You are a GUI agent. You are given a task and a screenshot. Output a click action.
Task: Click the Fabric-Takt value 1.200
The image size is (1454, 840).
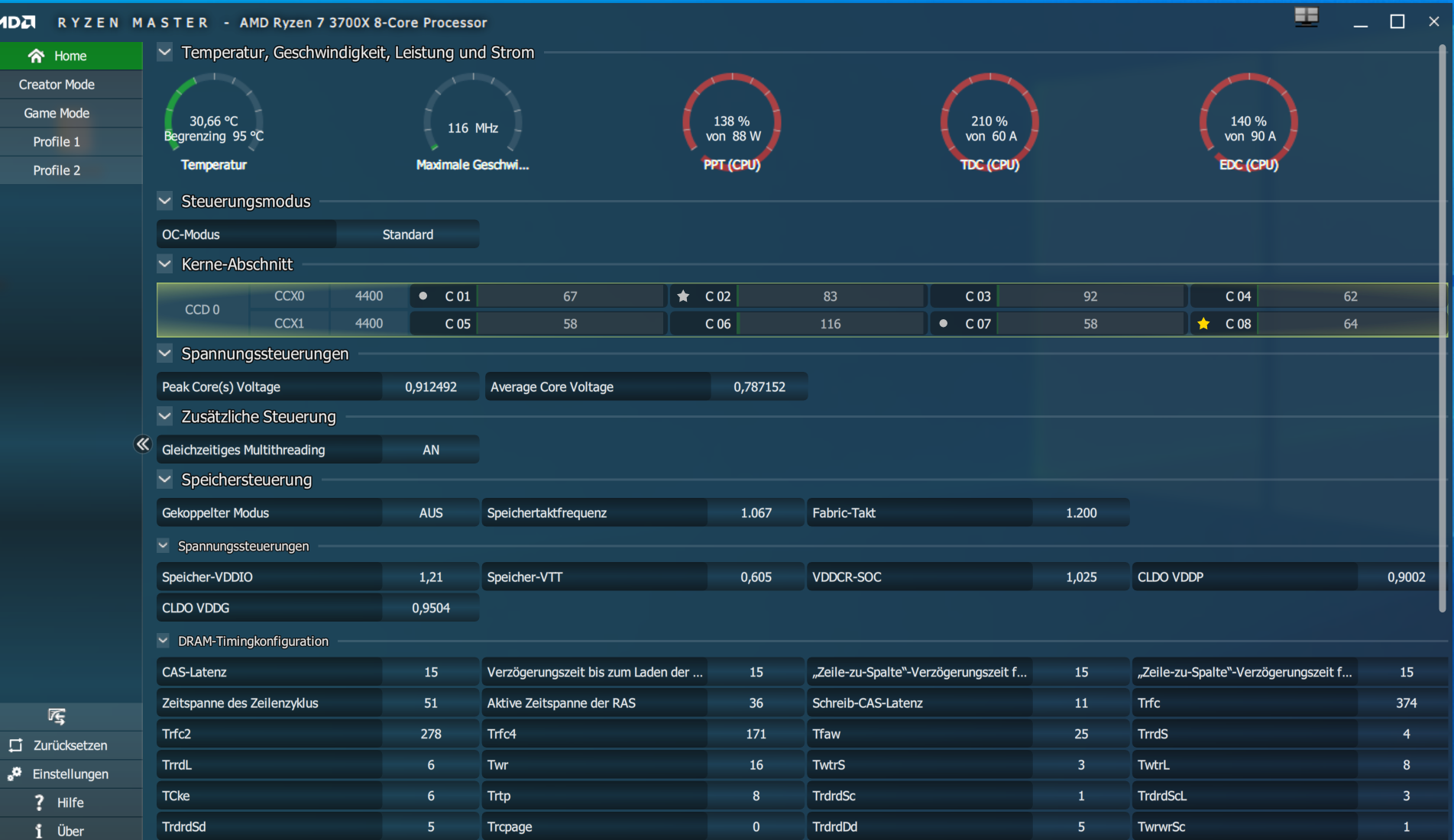click(1081, 513)
